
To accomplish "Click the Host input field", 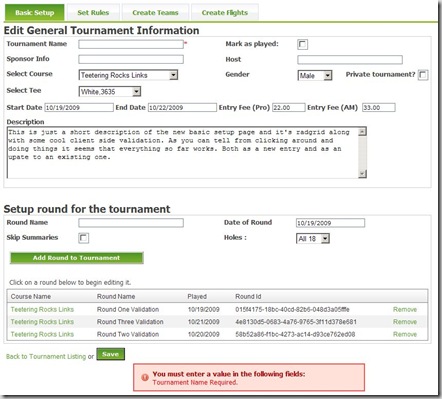I will tap(350, 60).
